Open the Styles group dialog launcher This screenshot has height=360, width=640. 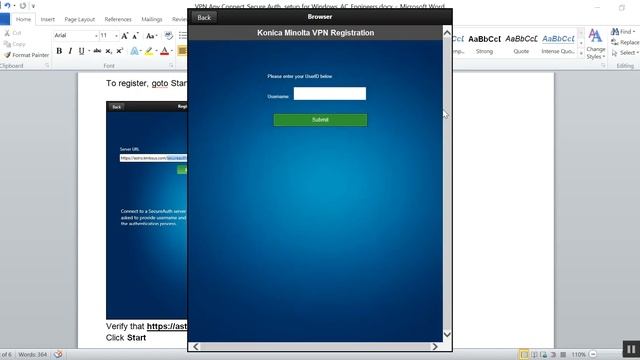(603, 65)
